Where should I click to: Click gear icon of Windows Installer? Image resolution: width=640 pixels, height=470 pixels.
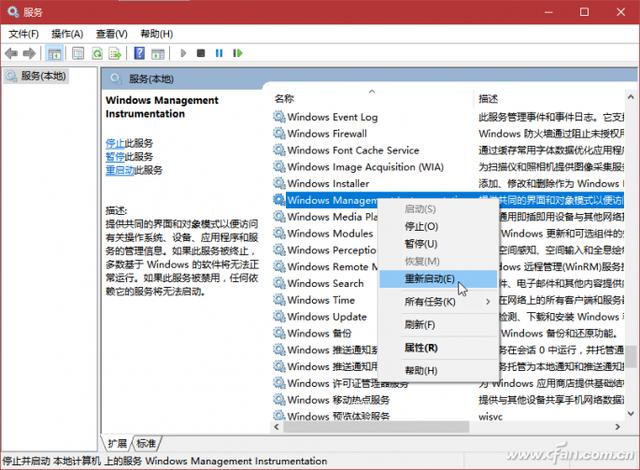coord(279,184)
